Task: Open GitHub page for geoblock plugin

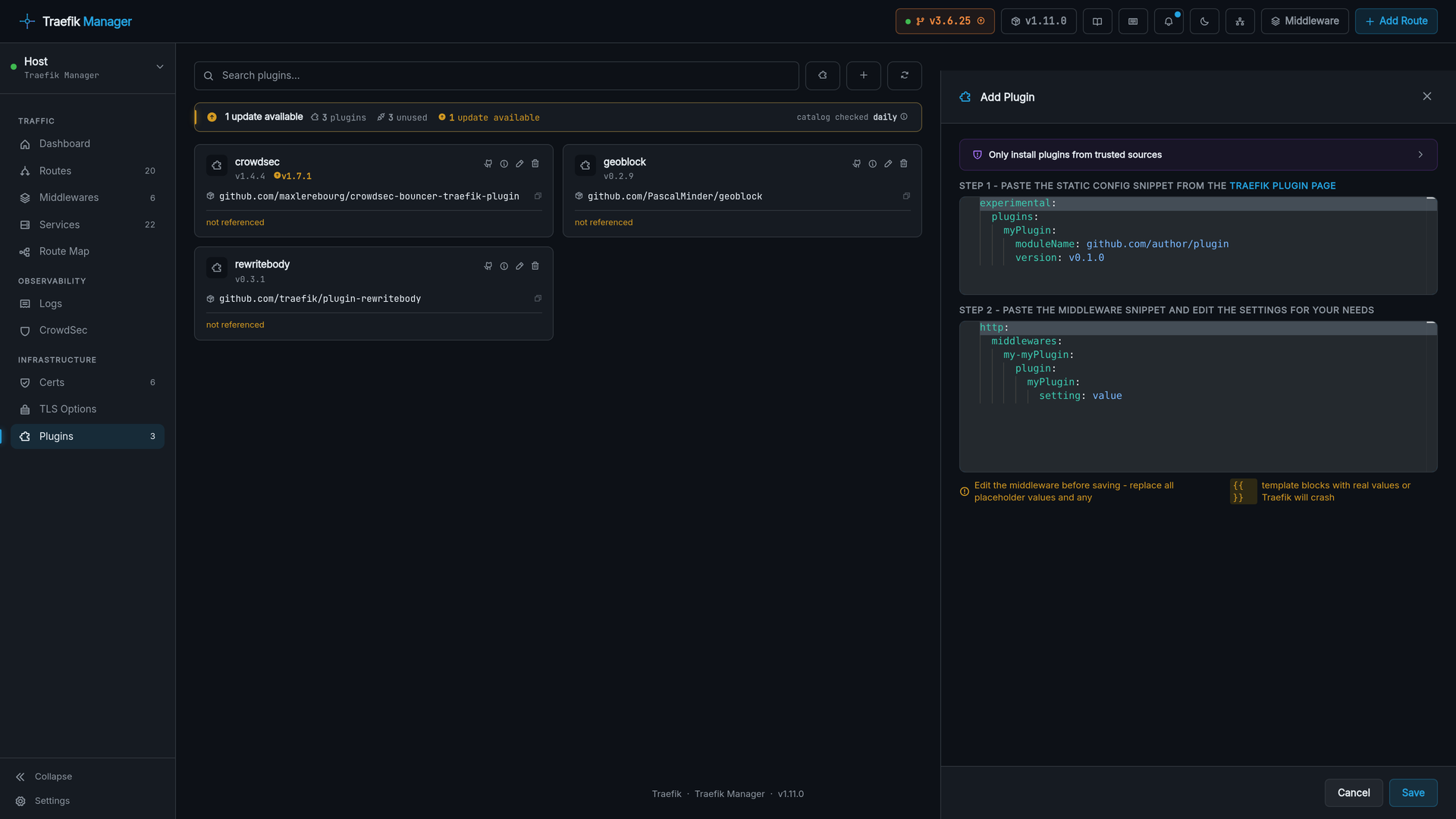Action: tap(857, 164)
